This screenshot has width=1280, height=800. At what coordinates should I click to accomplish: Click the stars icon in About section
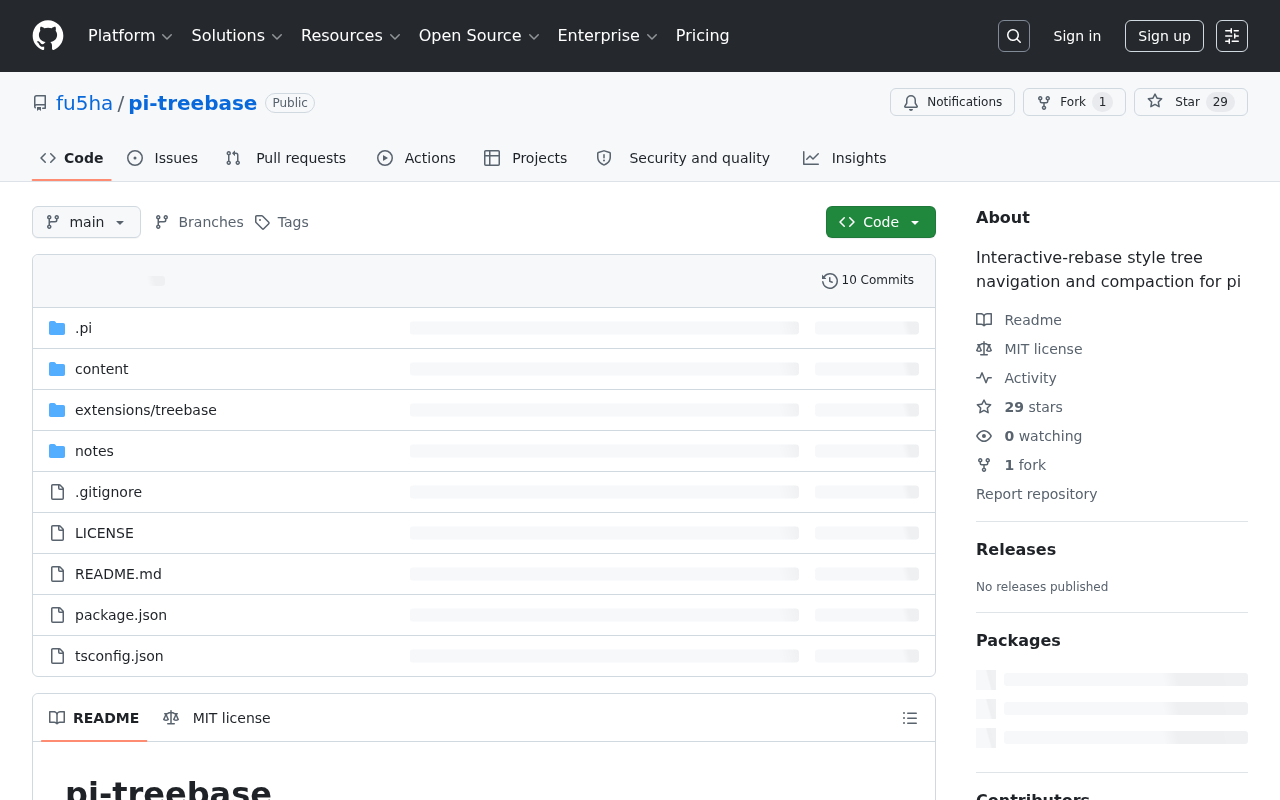tap(984, 407)
